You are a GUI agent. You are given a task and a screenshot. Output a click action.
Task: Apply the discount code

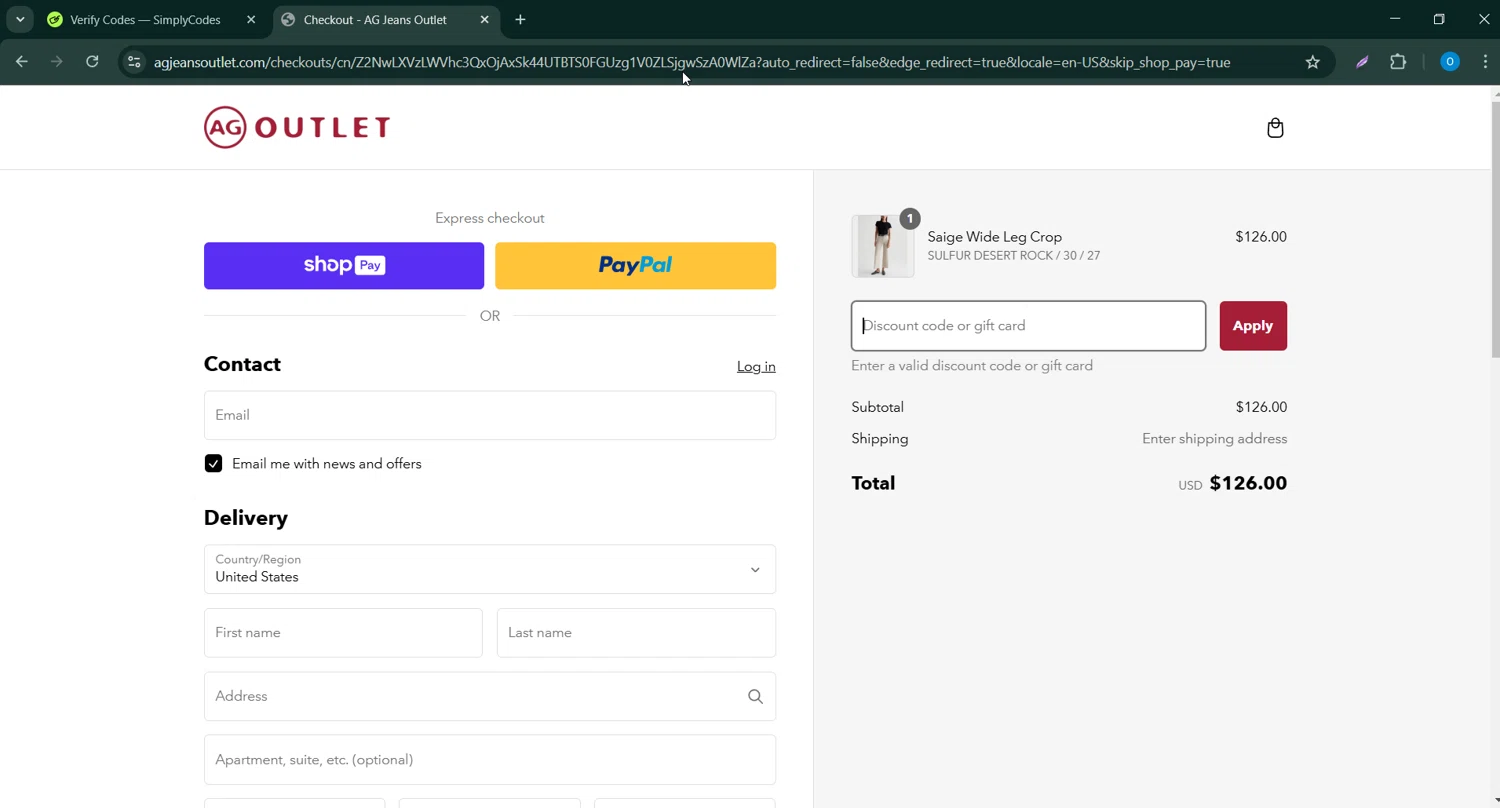1253,326
